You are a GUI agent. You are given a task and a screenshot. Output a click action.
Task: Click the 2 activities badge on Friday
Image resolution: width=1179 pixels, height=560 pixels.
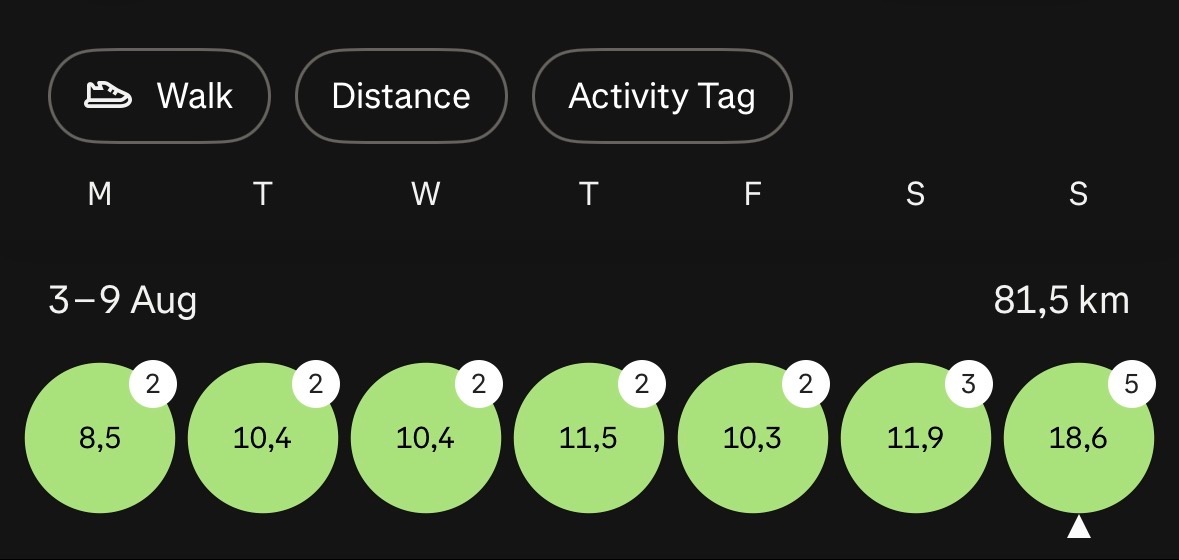(x=805, y=384)
